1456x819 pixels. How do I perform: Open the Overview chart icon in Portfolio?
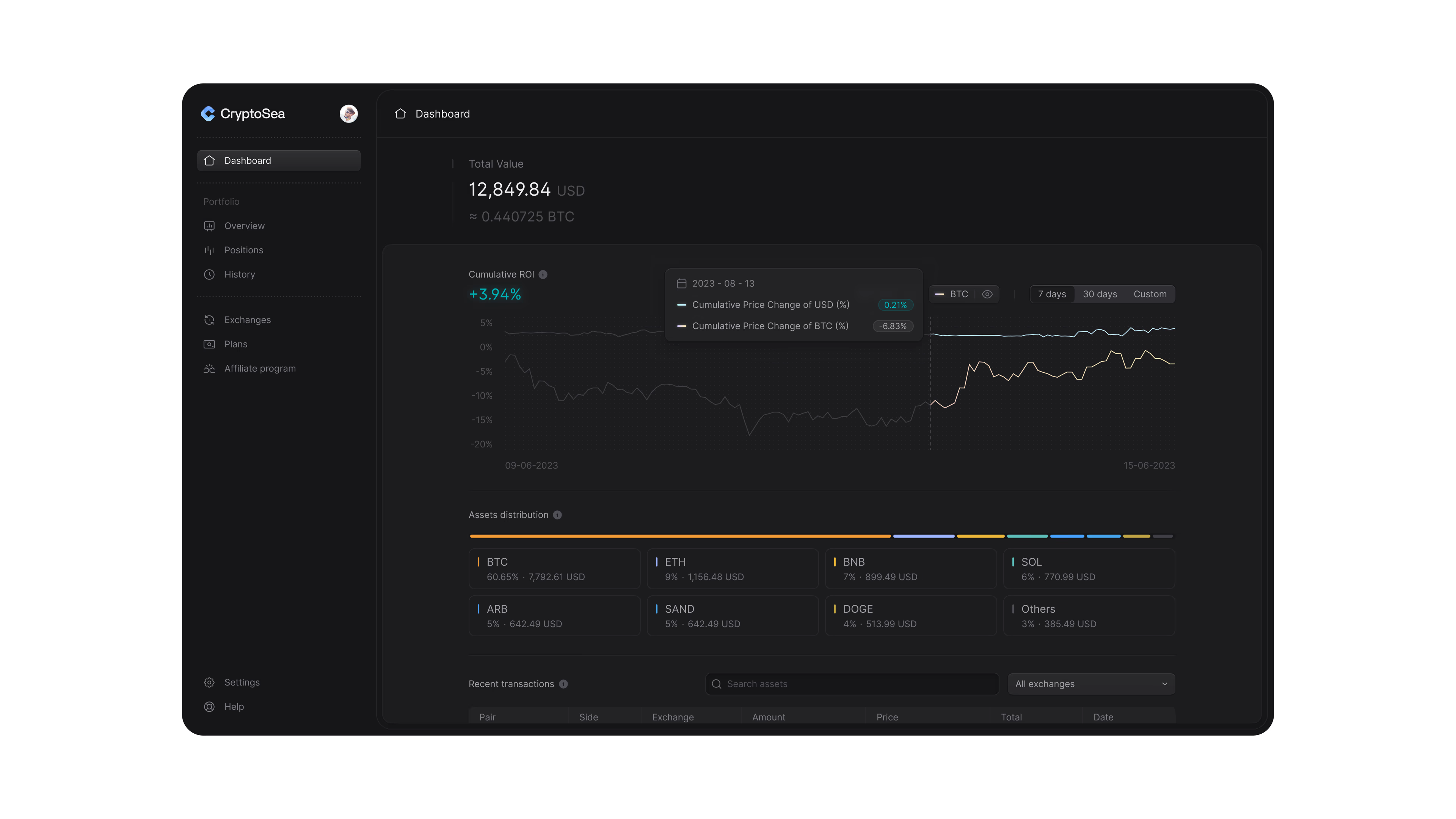[x=209, y=226]
